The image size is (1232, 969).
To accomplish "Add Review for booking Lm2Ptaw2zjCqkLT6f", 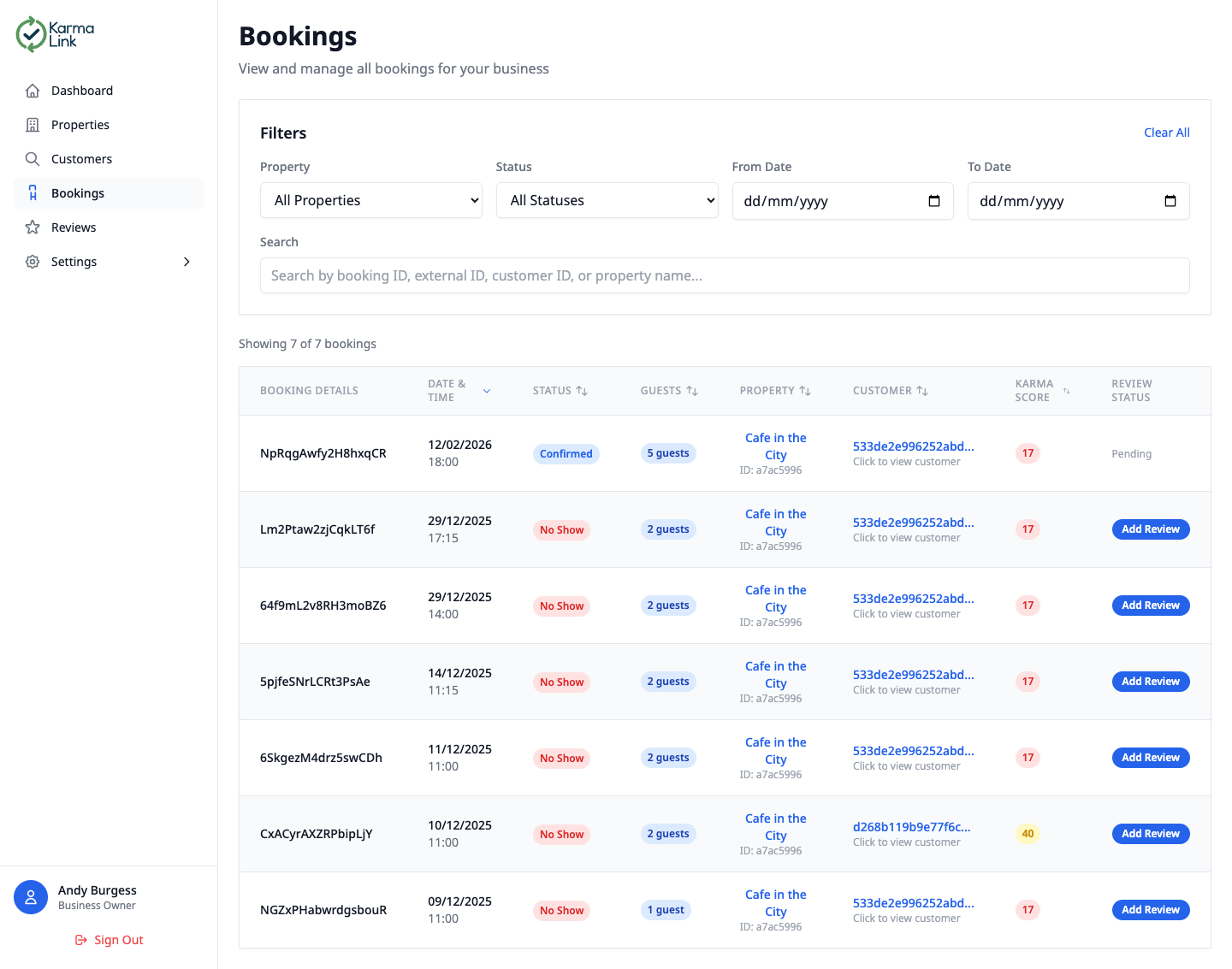I will [1150, 529].
